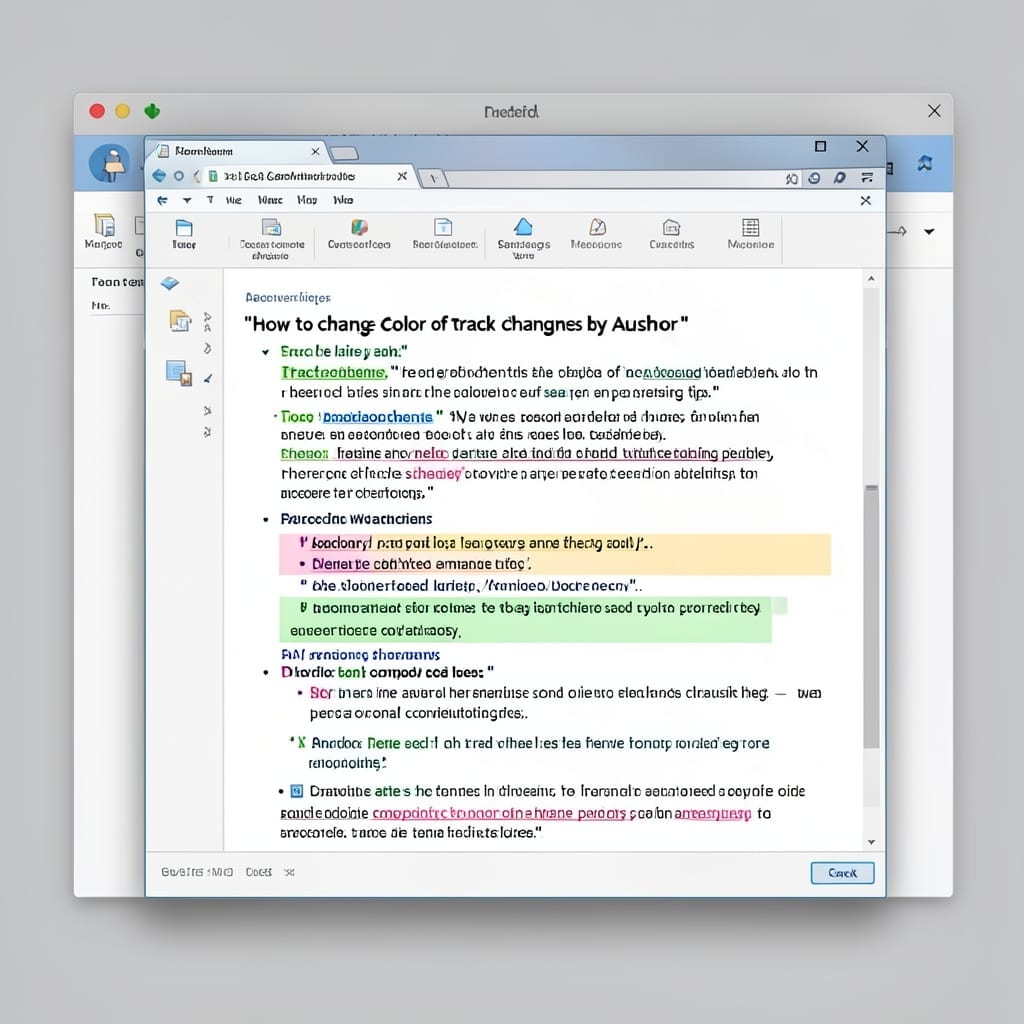Click 'Gueifre Mcd' in the status bar
This screenshot has height=1024, width=1024.
coord(197,872)
